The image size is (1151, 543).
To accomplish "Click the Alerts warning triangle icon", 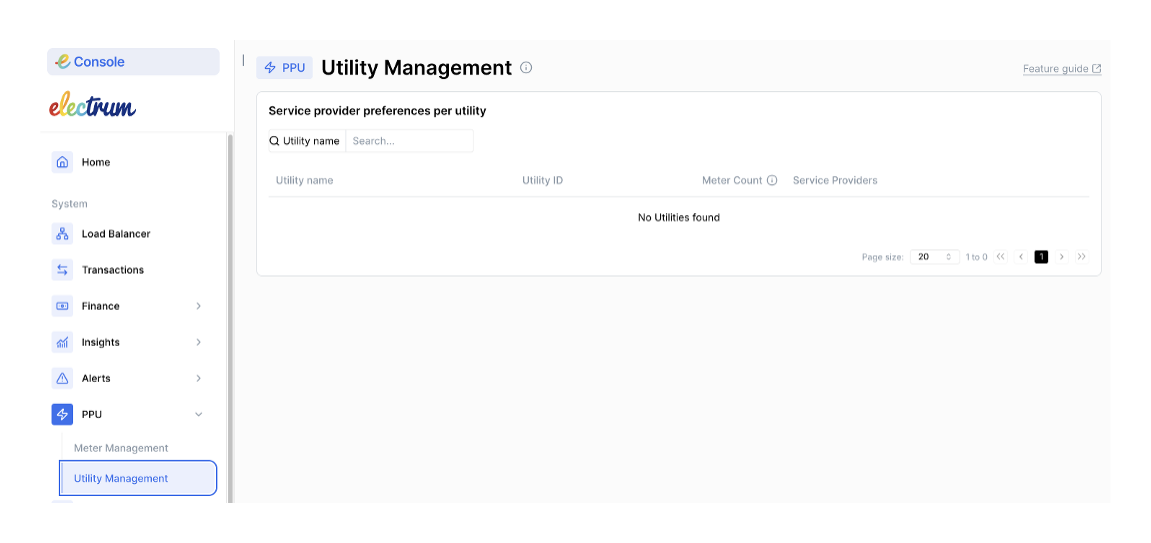I will 62,379.
